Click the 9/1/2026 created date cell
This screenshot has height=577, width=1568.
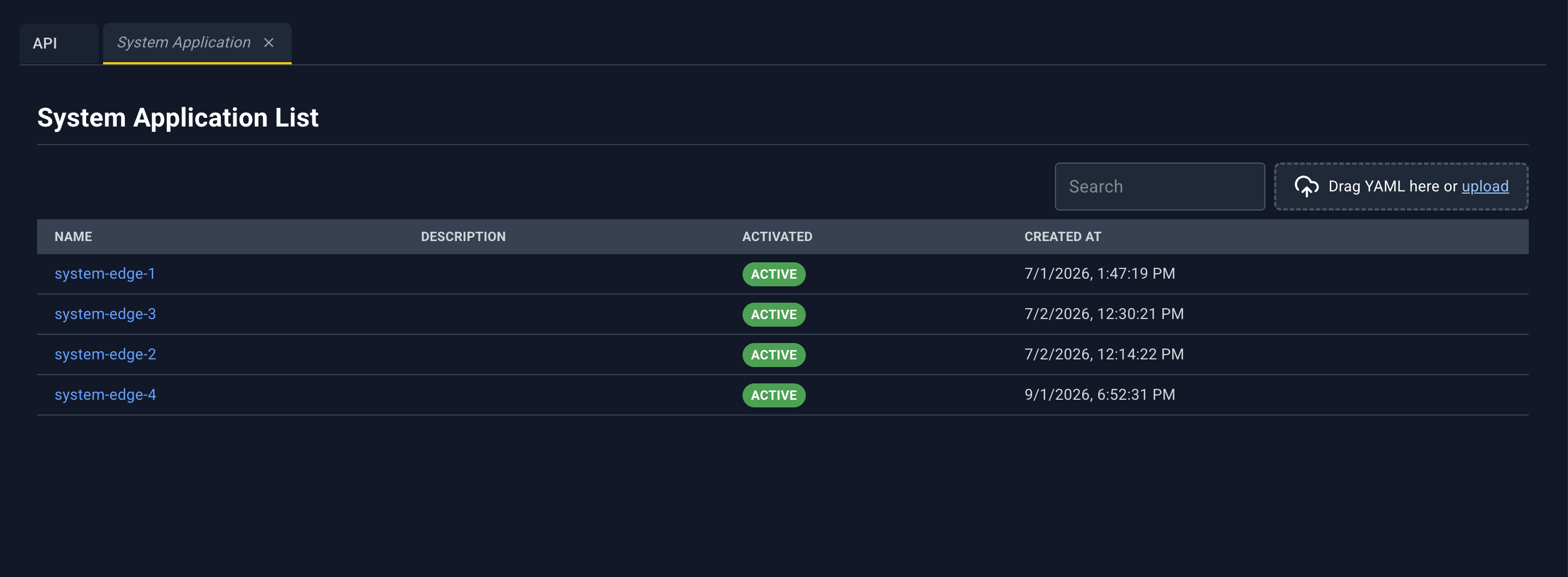1099,394
